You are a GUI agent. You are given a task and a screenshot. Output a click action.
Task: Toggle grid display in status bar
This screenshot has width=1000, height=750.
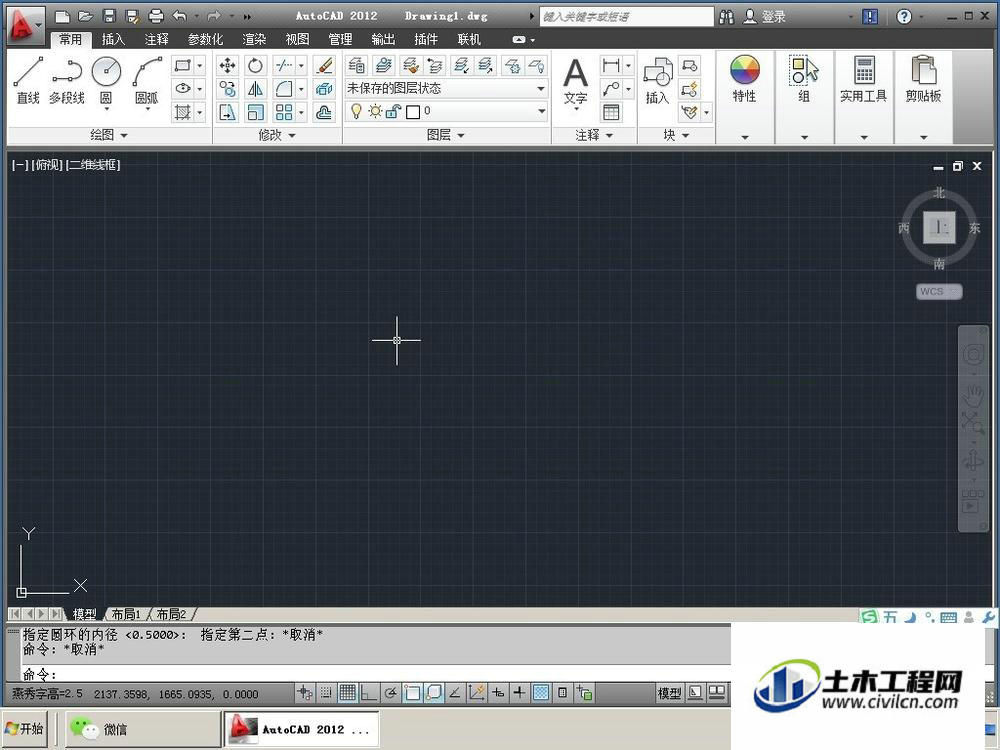point(348,692)
